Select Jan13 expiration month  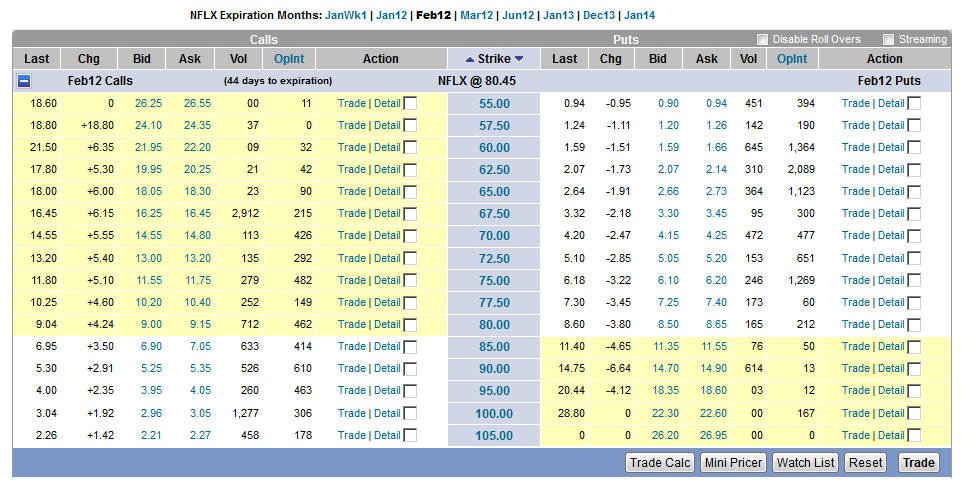559,16
